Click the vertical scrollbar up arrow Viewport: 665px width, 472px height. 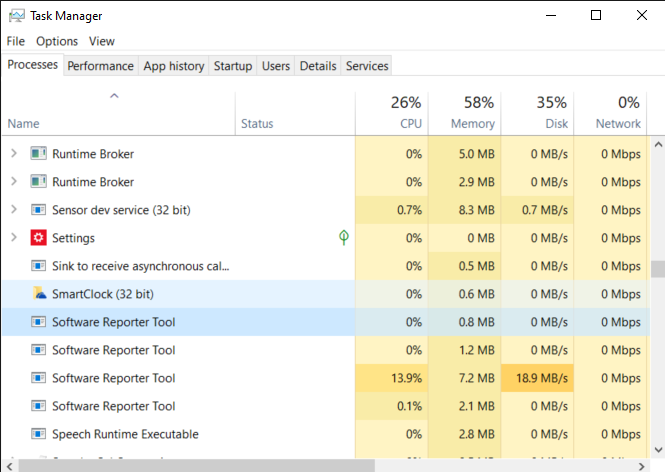pos(658,145)
